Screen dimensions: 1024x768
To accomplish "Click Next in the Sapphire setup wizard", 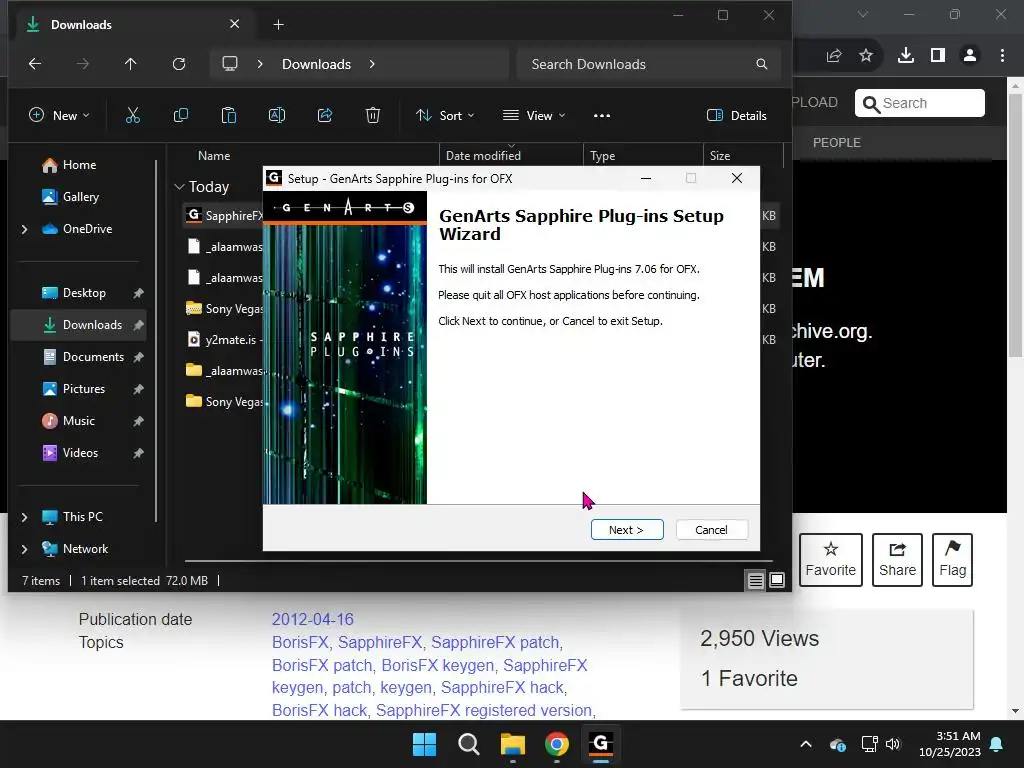I will pyautogui.click(x=627, y=530).
